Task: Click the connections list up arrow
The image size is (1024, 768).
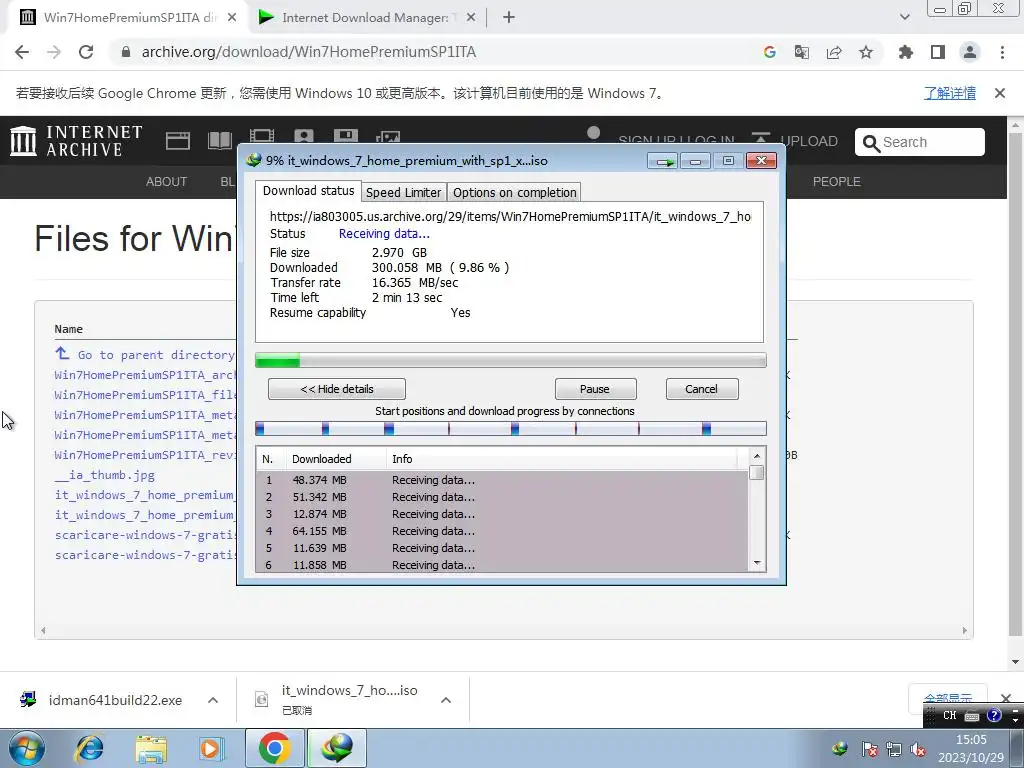Action: coord(757,456)
